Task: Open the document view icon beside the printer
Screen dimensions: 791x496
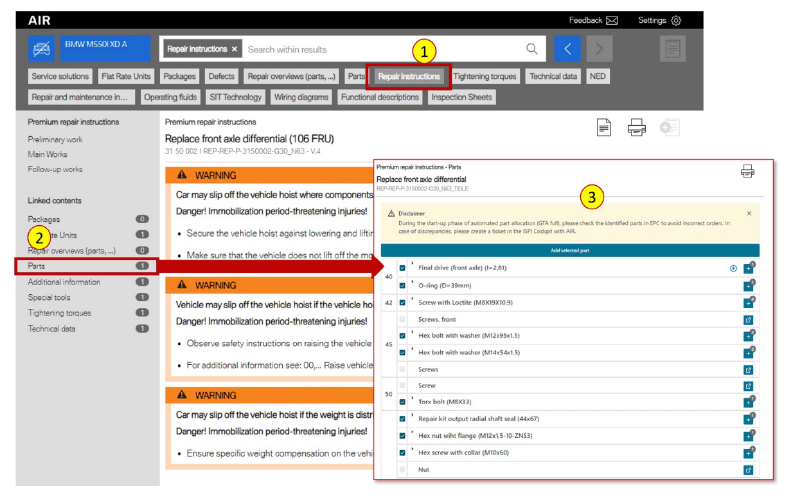Action: click(604, 127)
